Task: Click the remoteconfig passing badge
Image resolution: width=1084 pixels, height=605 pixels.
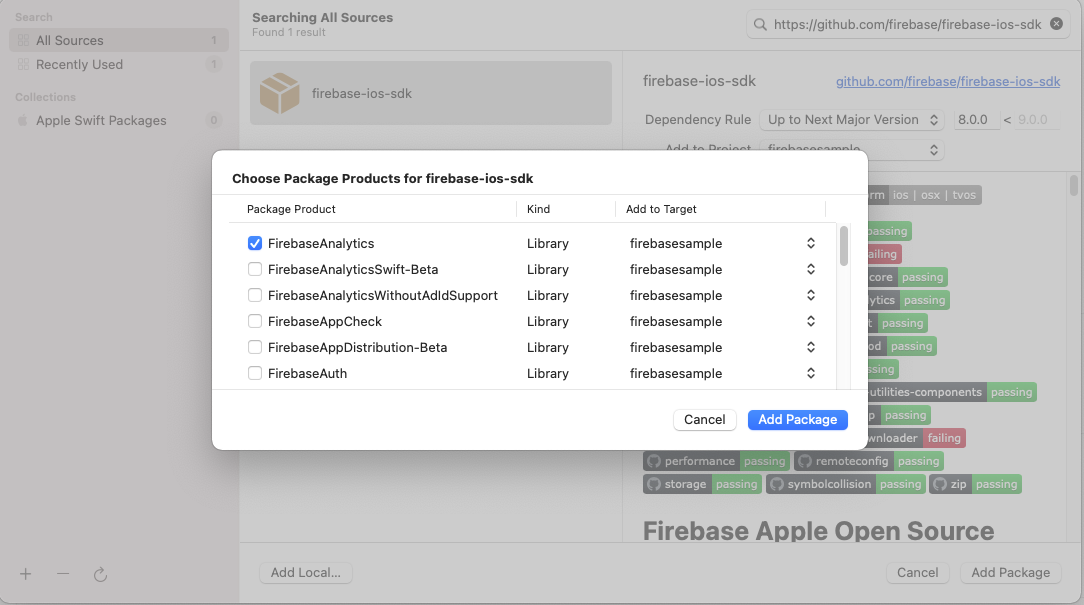Action: [869, 461]
